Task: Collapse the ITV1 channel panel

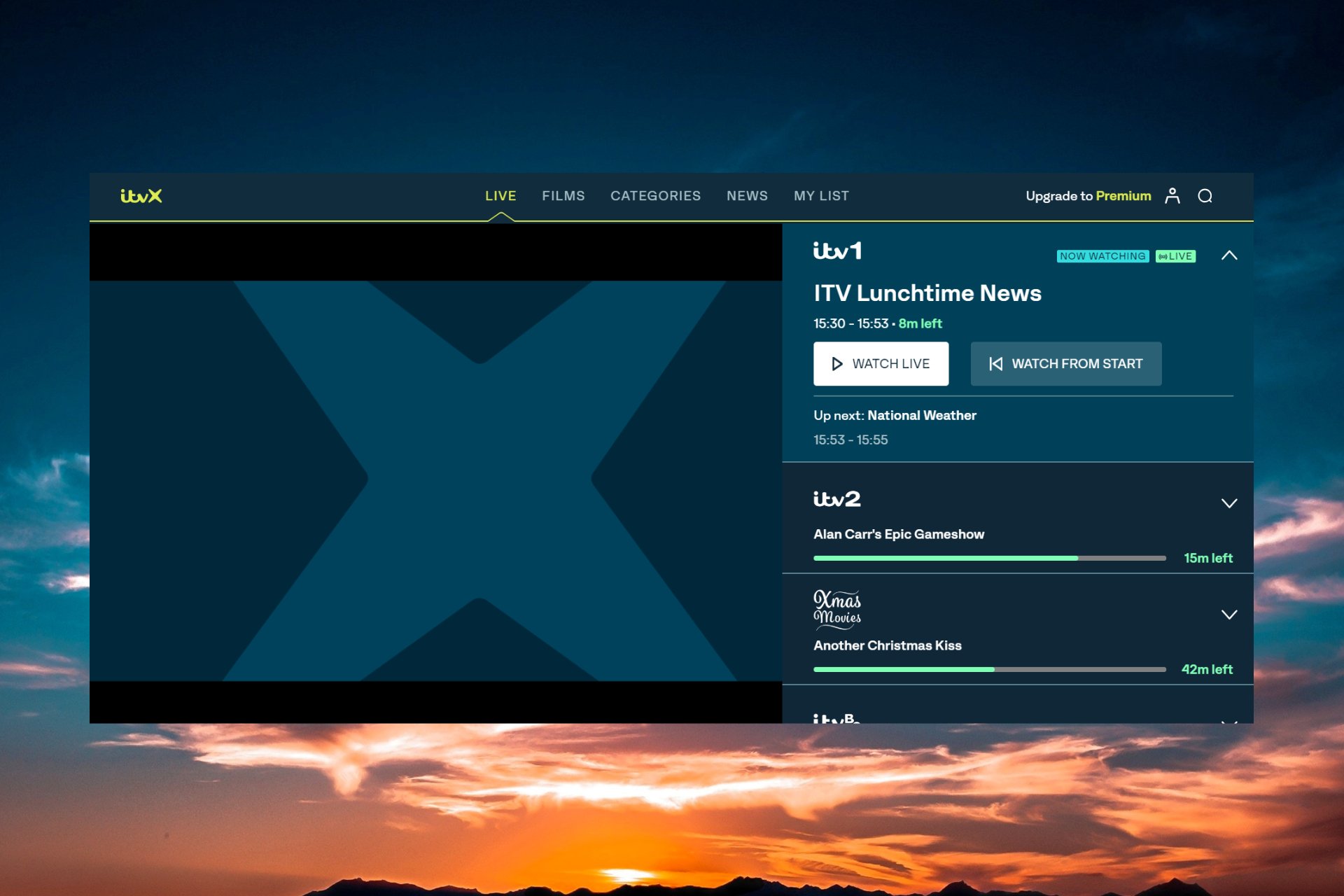Action: (1229, 255)
